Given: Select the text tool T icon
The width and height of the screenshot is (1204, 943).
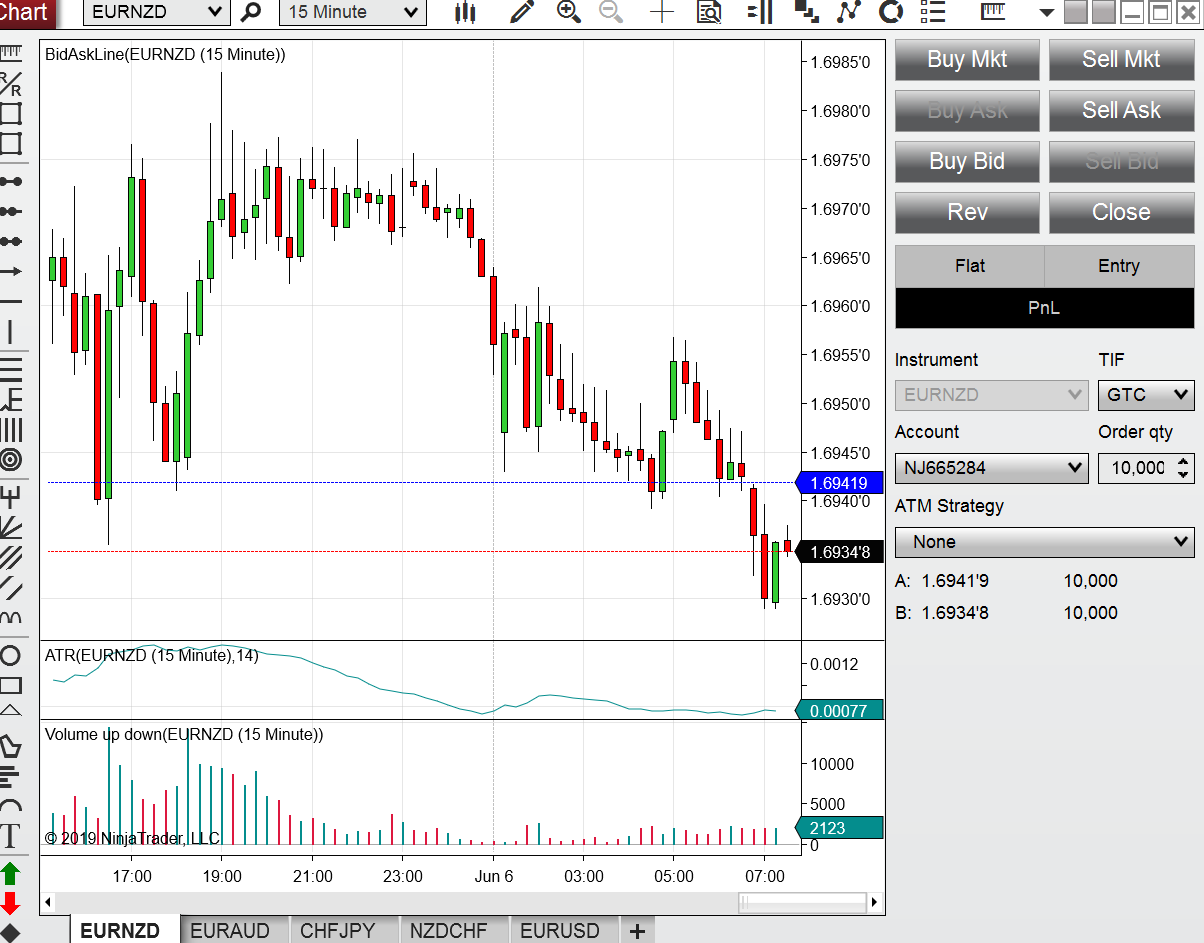Looking at the screenshot, I should click(11, 836).
